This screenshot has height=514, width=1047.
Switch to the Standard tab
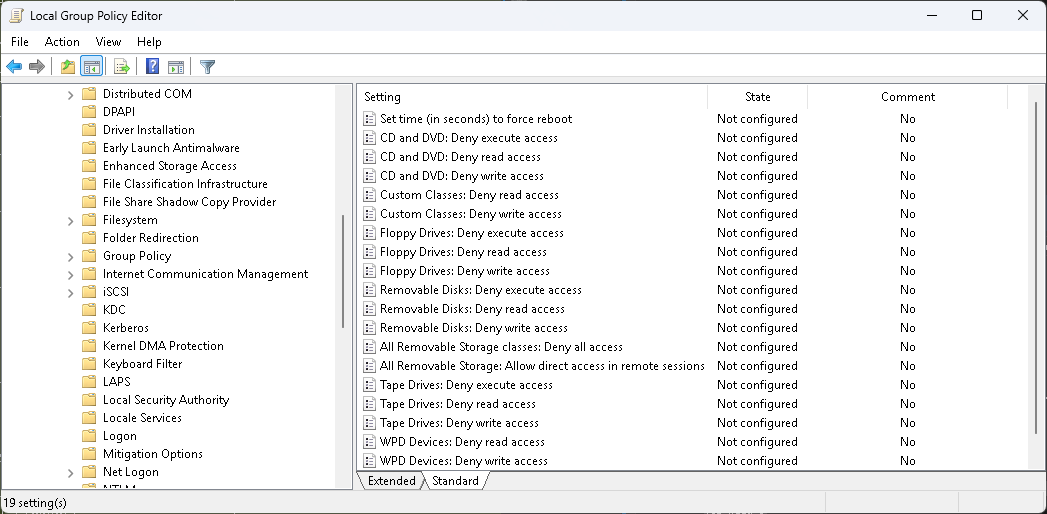pyautogui.click(x=455, y=481)
